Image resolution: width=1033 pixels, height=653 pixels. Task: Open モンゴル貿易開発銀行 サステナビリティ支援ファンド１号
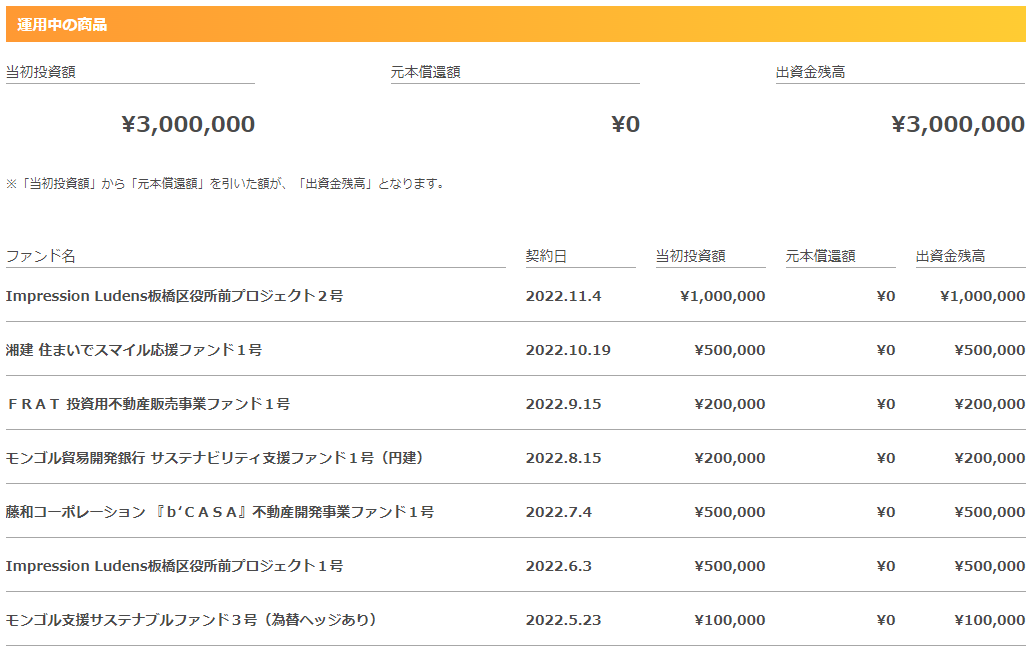(215, 458)
